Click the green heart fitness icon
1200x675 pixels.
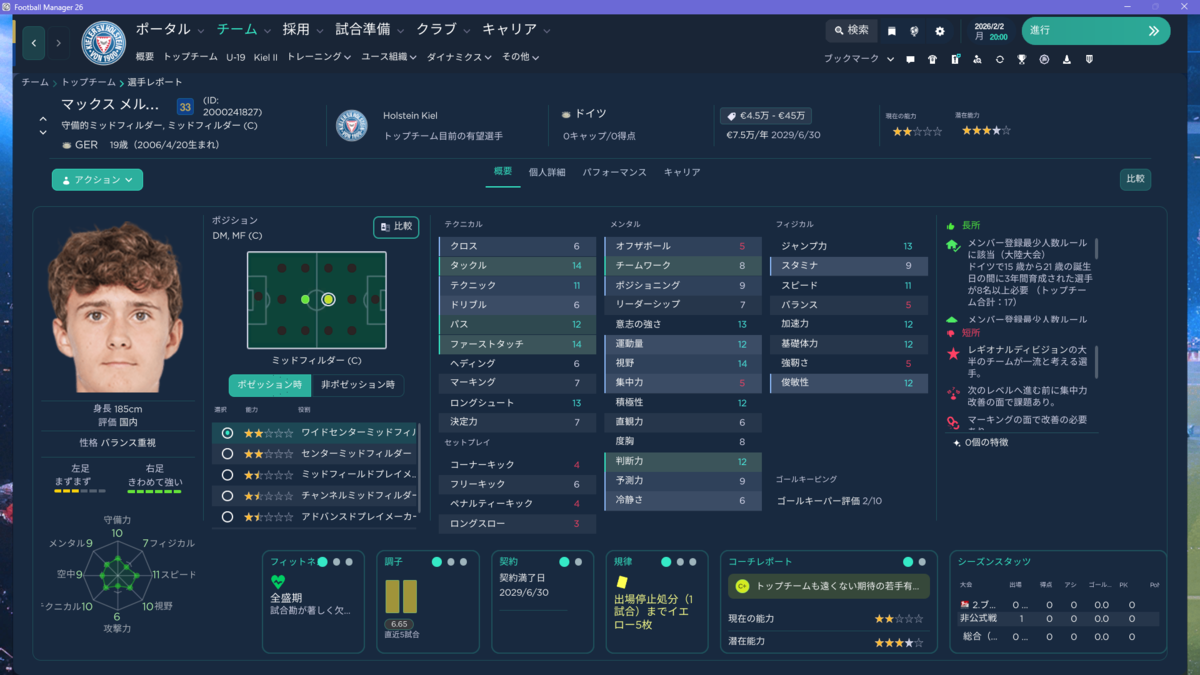[x=278, y=581]
